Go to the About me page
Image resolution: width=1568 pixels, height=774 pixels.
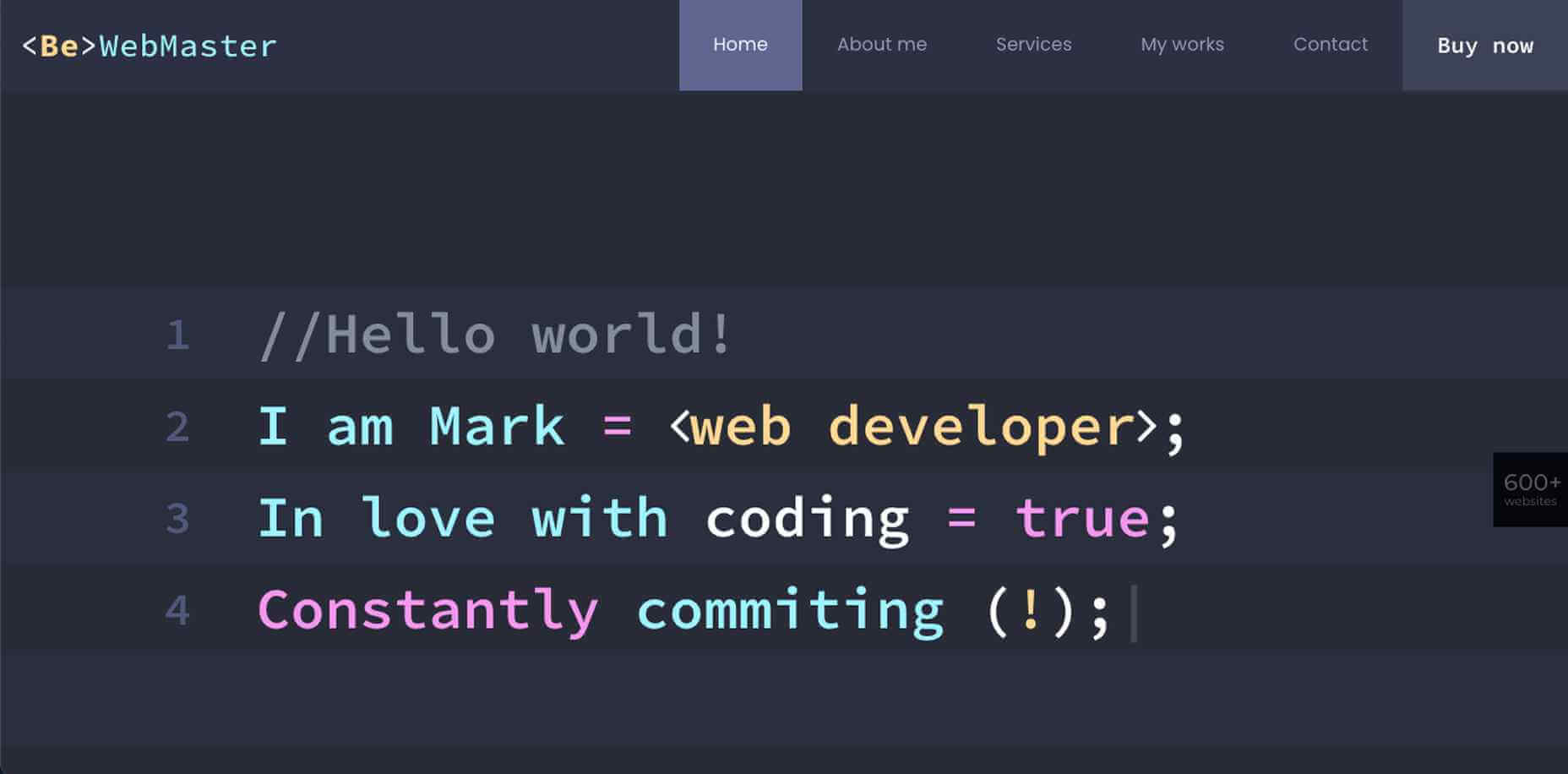881,45
